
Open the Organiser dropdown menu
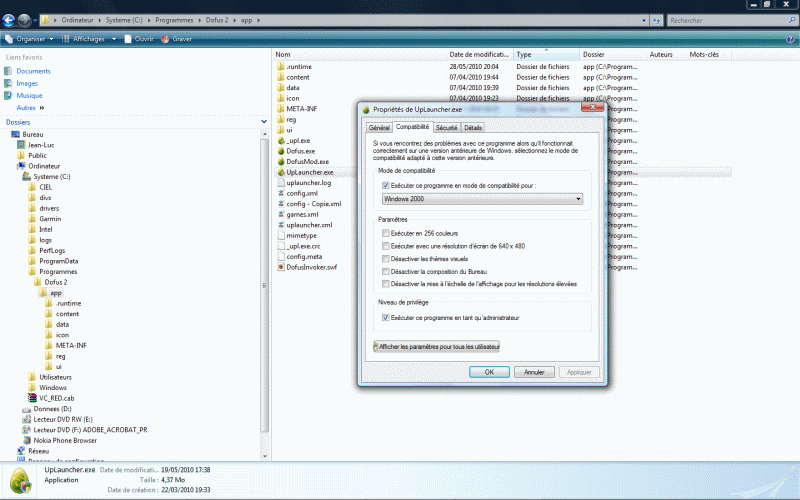(29, 39)
